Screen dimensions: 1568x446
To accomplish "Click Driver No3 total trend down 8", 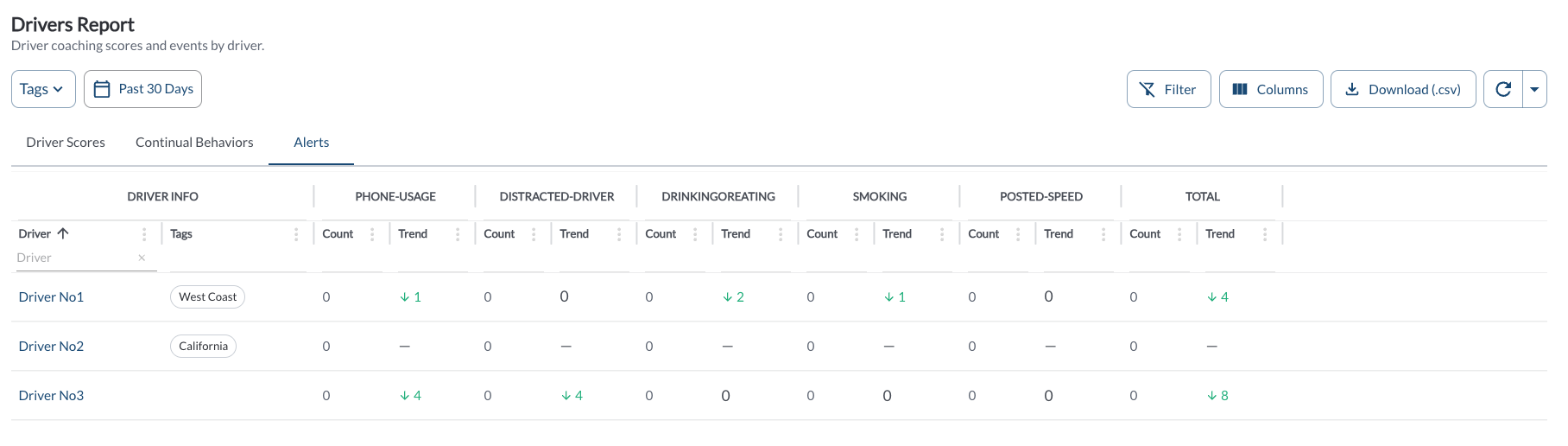I will (1218, 396).
